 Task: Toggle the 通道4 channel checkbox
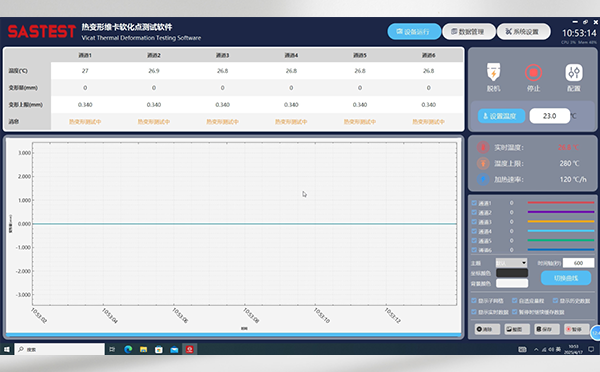point(474,231)
